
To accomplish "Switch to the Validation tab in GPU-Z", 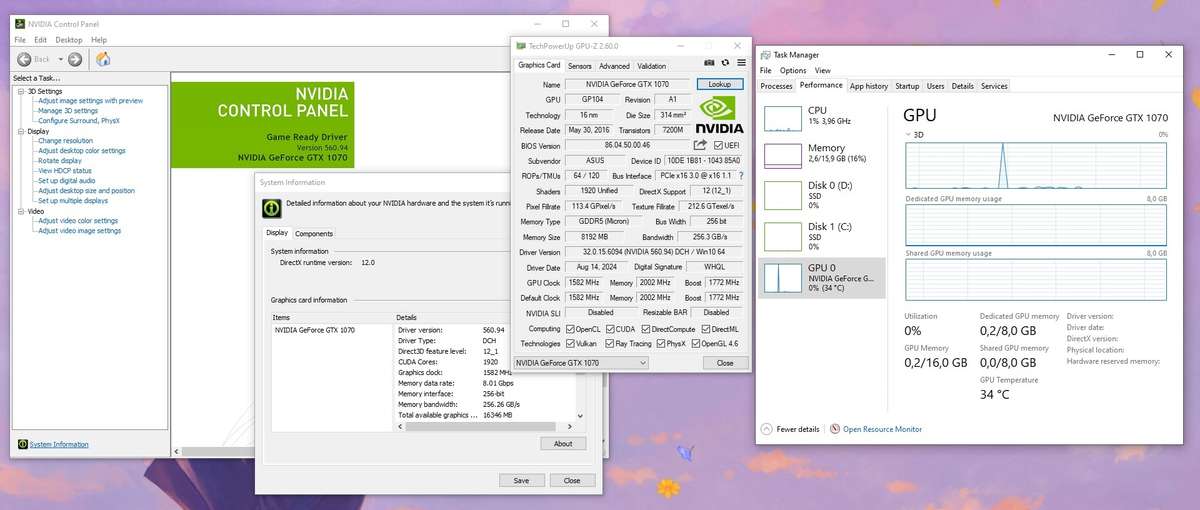I will pos(651,66).
